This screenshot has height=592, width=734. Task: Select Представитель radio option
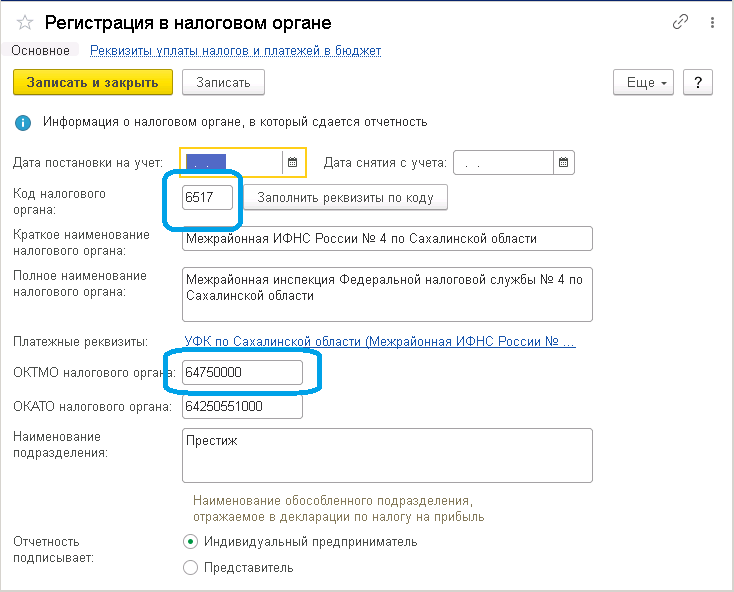[x=190, y=568]
